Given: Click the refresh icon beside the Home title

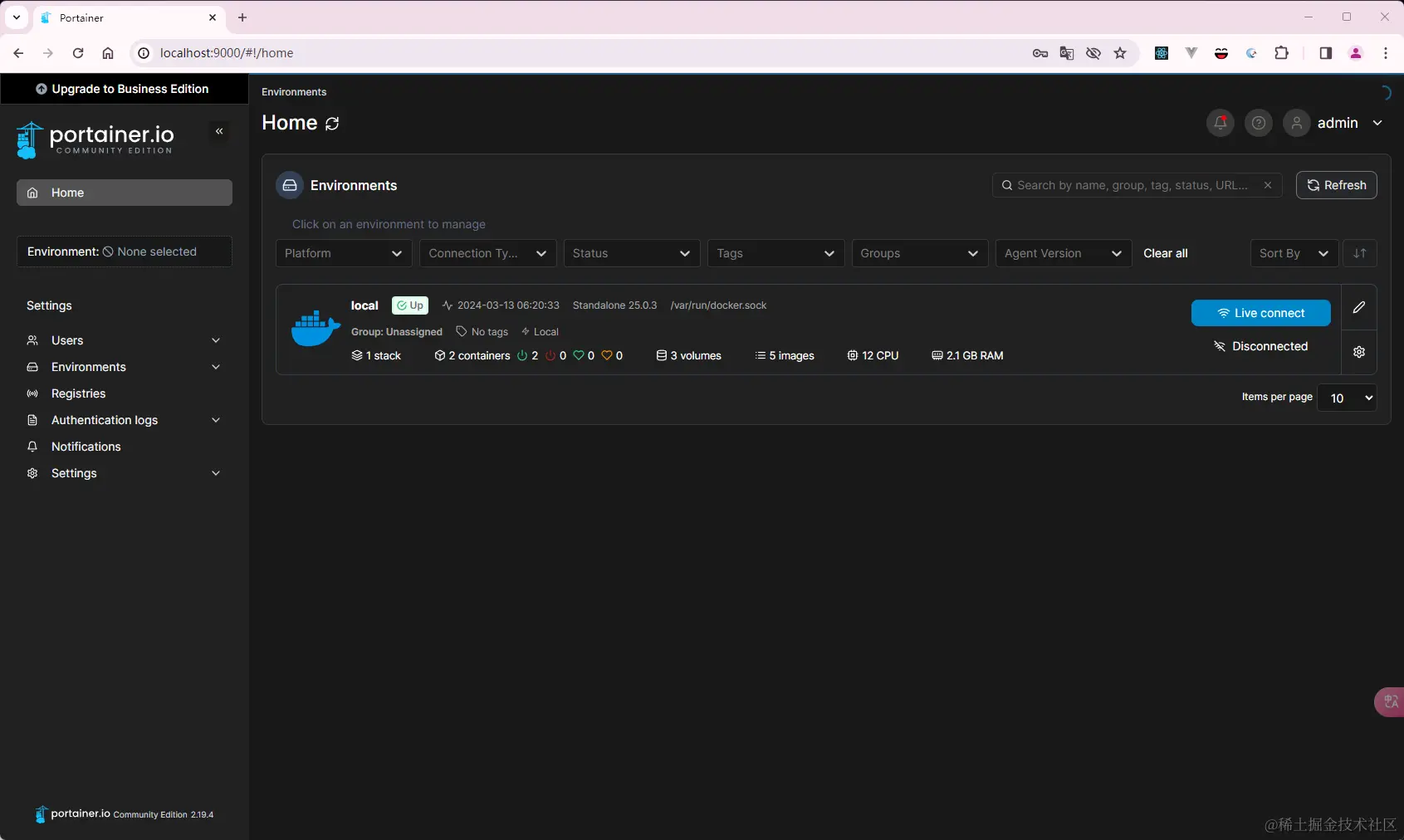Looking at the screenshot, I should click(332, 124).
